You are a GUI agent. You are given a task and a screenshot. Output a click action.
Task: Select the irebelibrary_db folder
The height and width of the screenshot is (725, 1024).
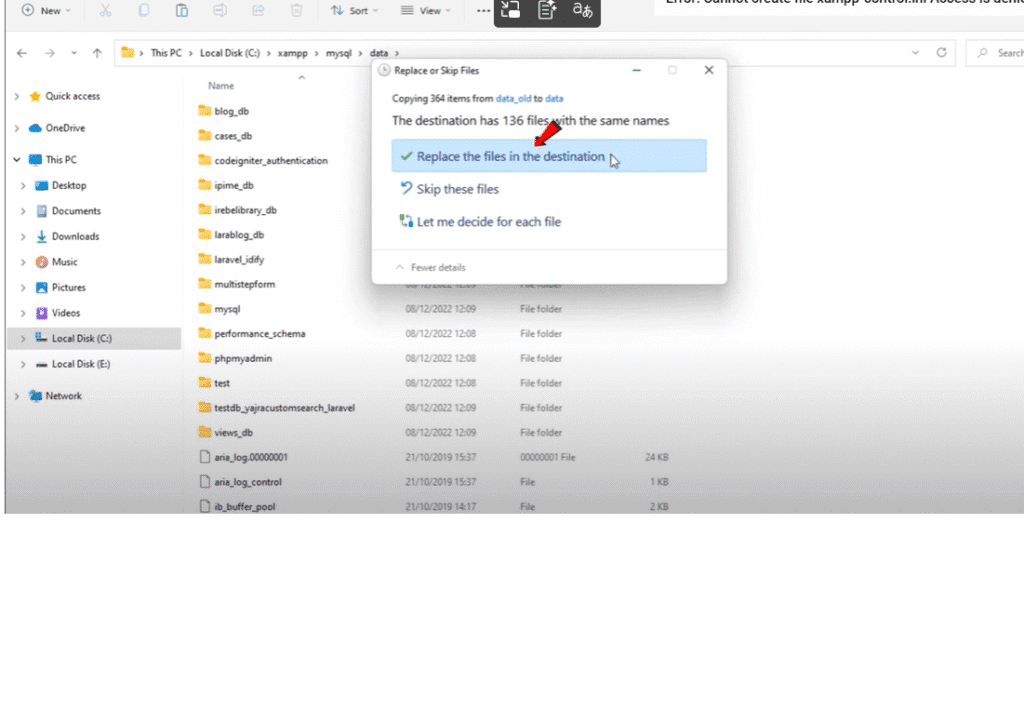click(245, 210)
